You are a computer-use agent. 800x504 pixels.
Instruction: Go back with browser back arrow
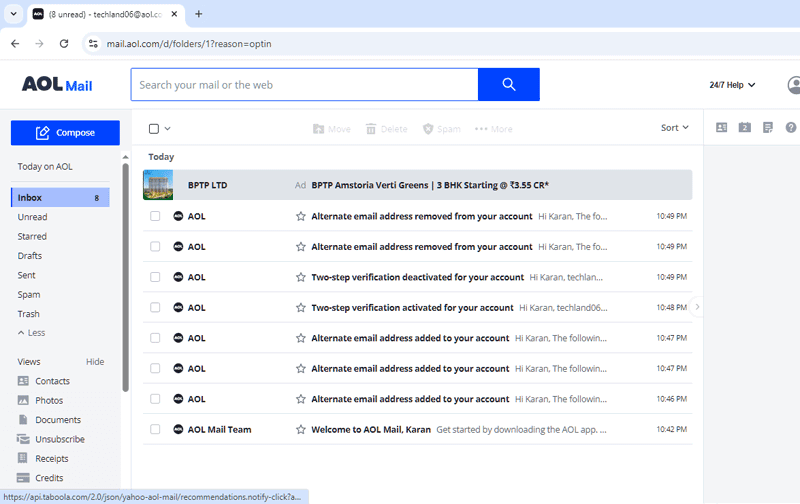[x=15, y=44]
